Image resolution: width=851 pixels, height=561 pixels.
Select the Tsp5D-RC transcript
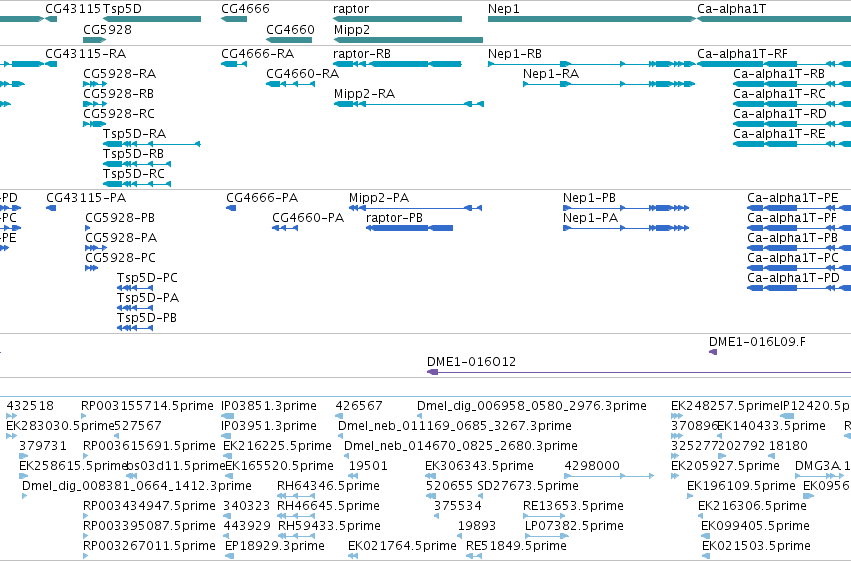coord(137,184)
